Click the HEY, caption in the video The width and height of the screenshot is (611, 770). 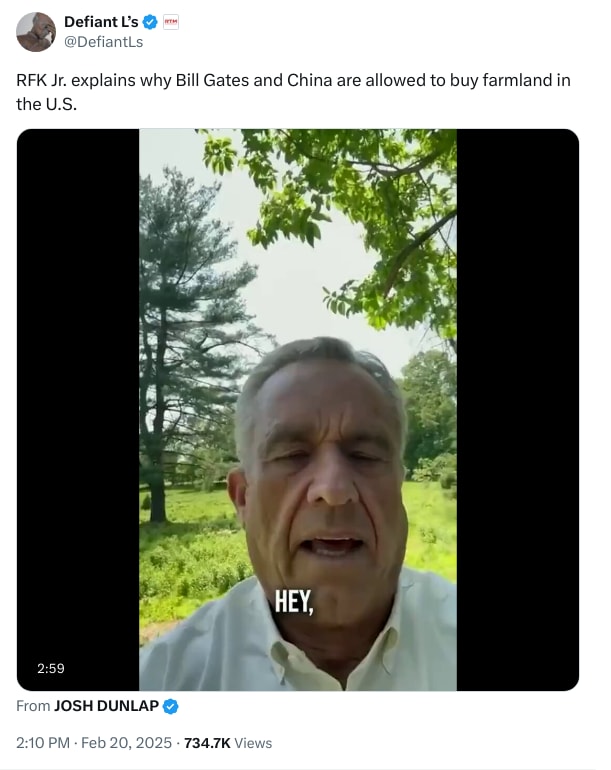pos(294,602)
